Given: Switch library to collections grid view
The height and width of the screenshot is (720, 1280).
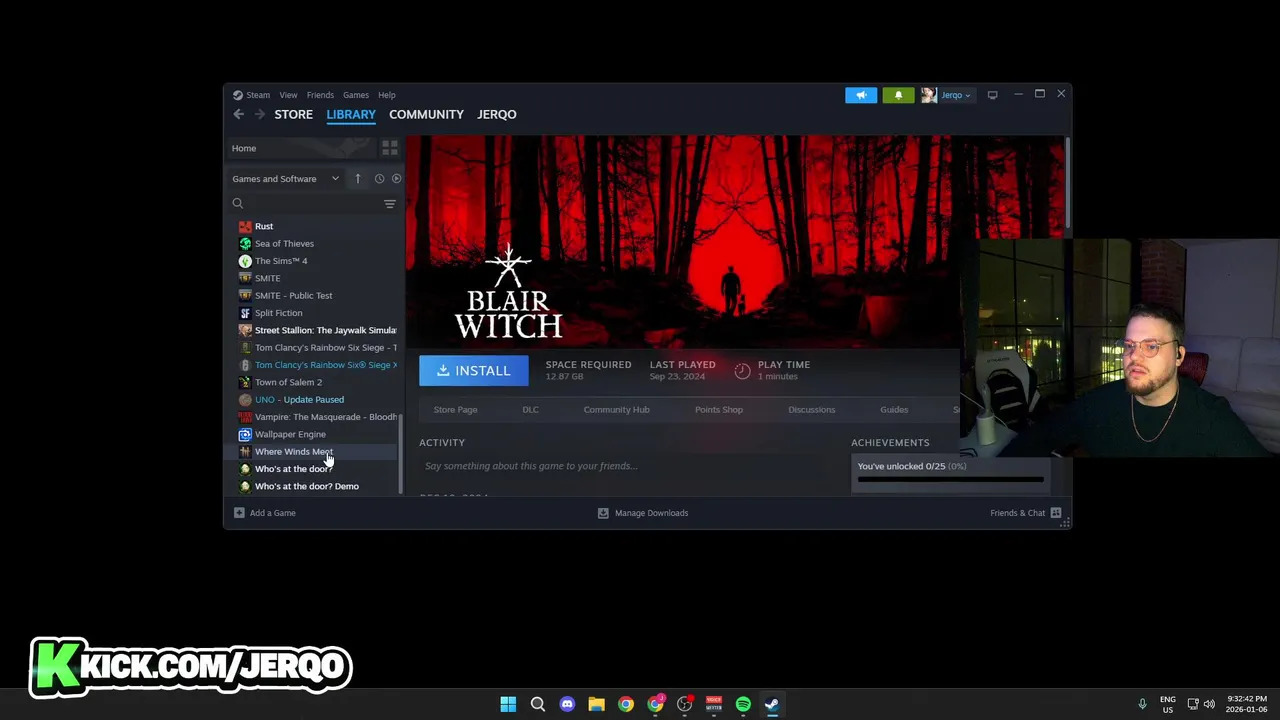Looking at the screenshot, I should point(390,148).
